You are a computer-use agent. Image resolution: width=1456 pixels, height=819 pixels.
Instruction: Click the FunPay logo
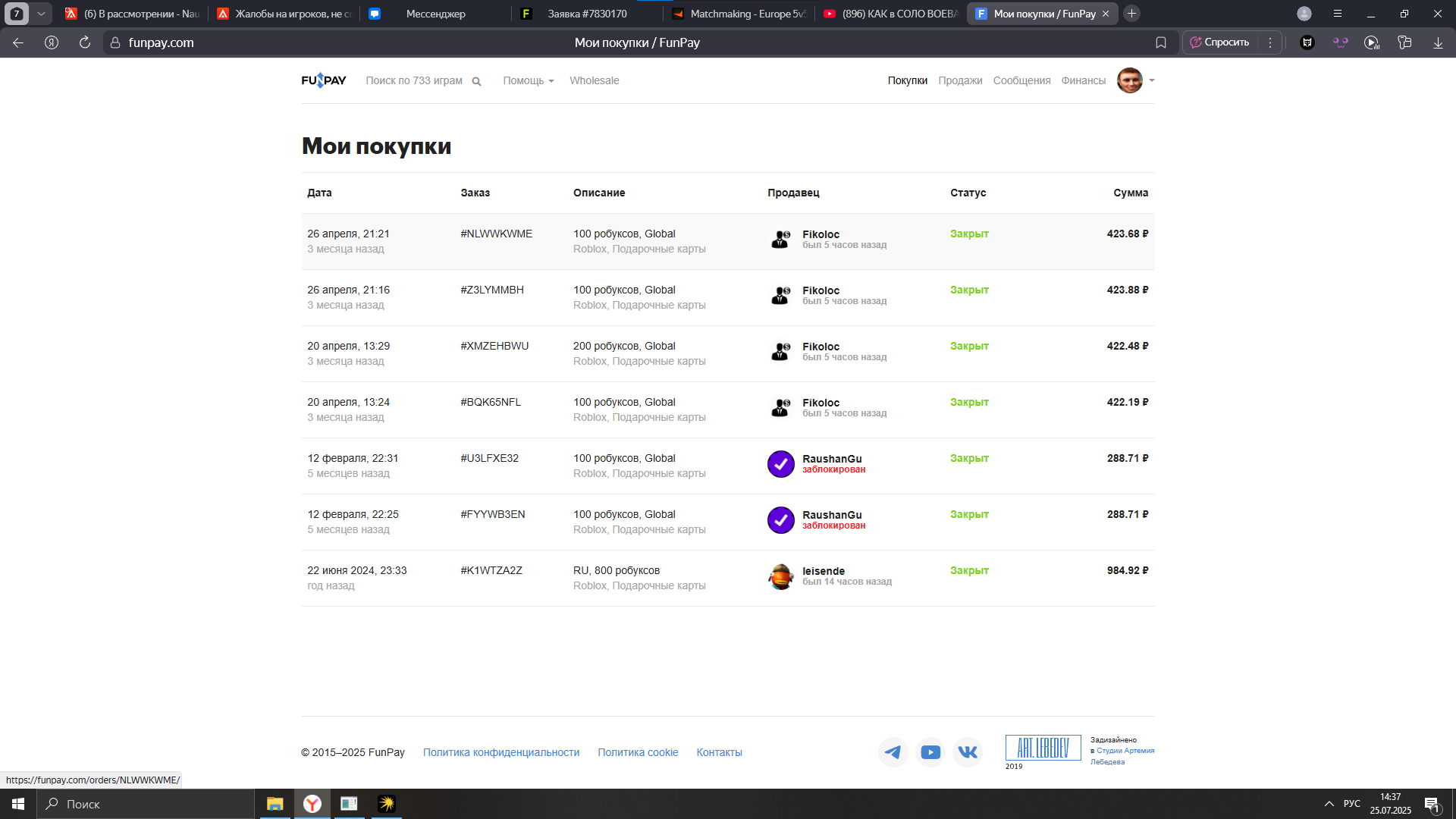[324, 80]
